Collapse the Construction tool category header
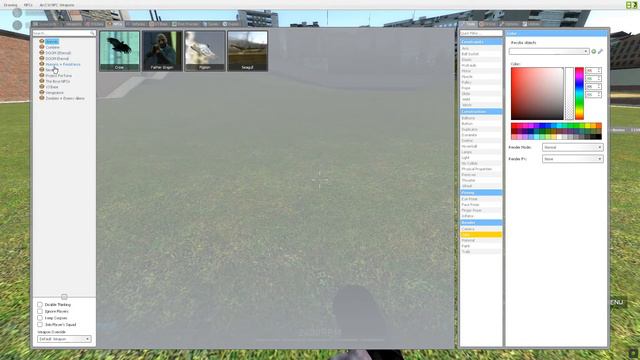 (x=481, y=111)
